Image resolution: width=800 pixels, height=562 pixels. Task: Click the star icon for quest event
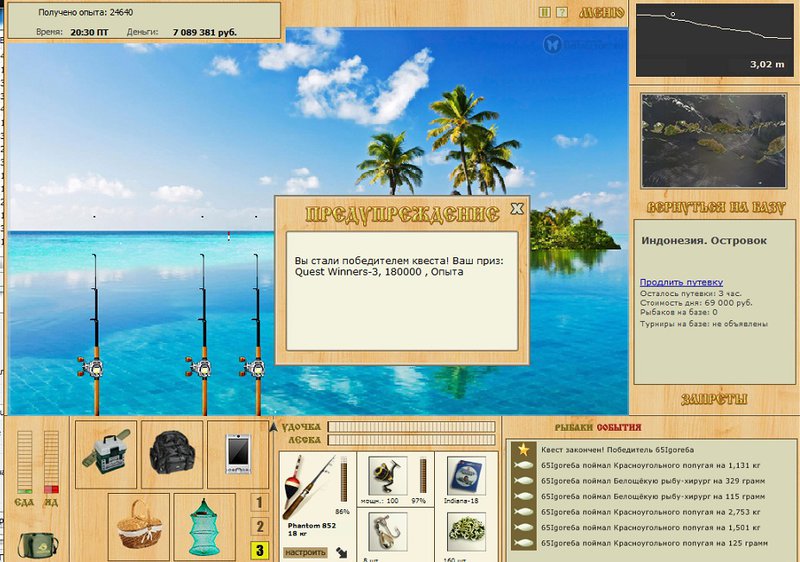tap(523, 450)
